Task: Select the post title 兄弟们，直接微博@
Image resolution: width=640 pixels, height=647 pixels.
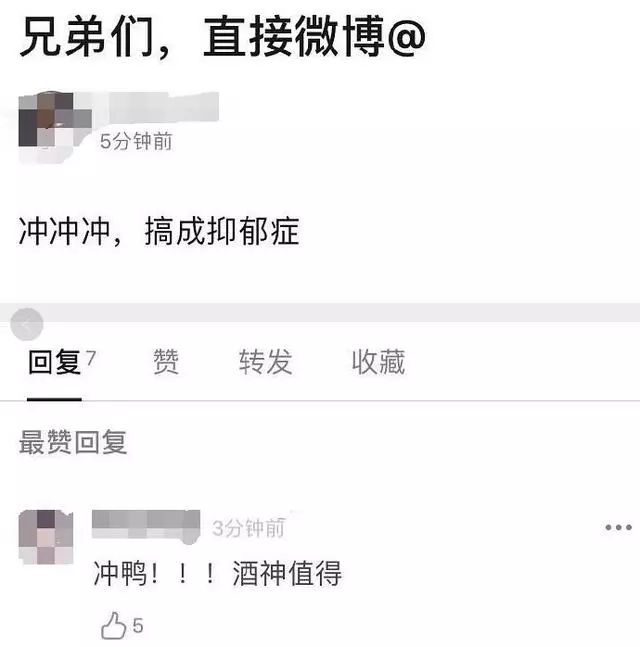Action: 222,36
